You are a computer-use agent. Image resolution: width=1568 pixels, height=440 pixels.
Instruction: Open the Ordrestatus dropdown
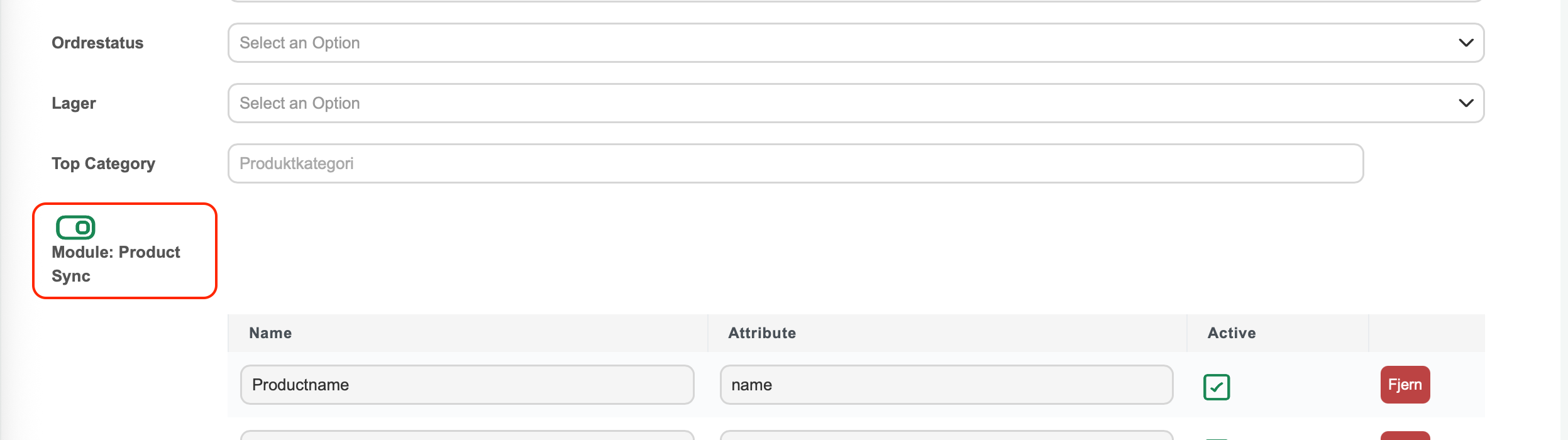tap(856, 43)
